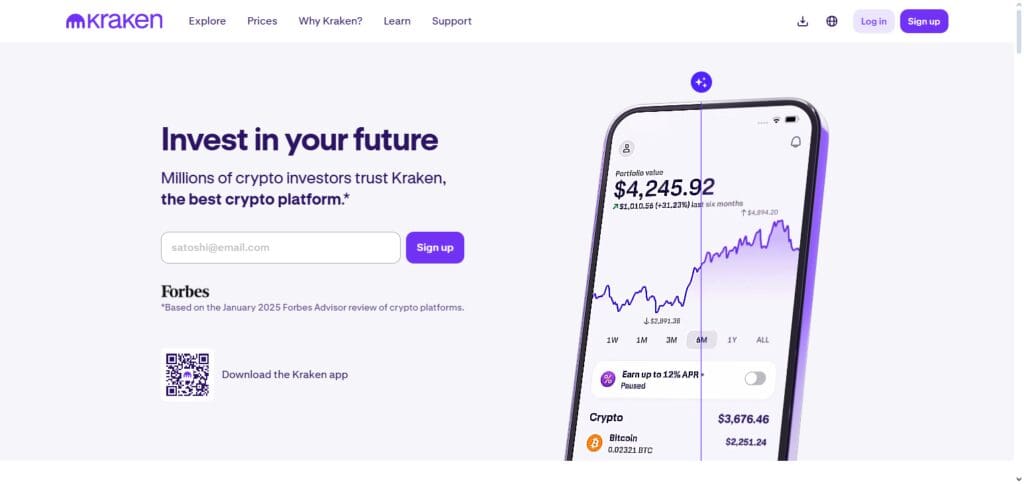1024x484 pixels.
Task: Open the globe language selector
Action: coord(831,22)
